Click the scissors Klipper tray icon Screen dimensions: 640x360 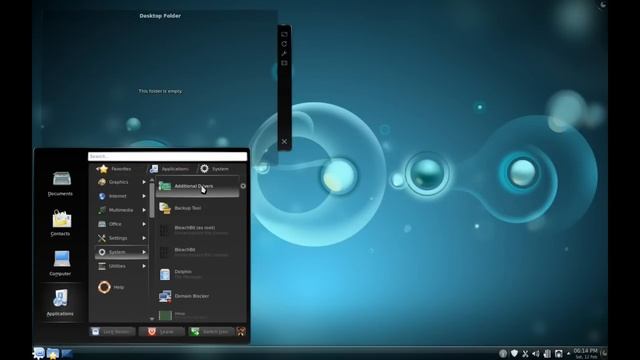[x=525, y=353]
